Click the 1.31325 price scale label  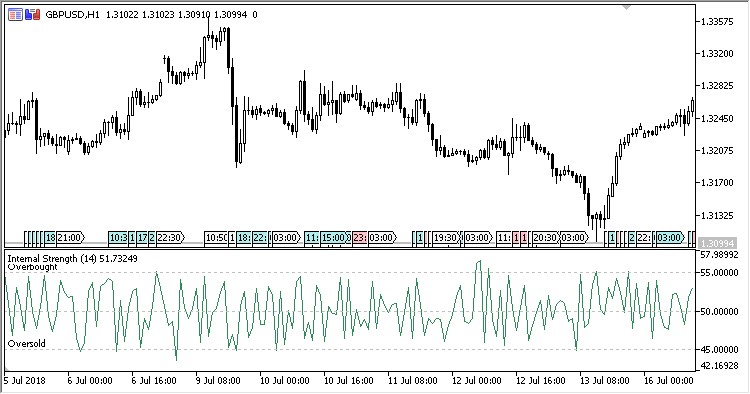click(717, 216)
